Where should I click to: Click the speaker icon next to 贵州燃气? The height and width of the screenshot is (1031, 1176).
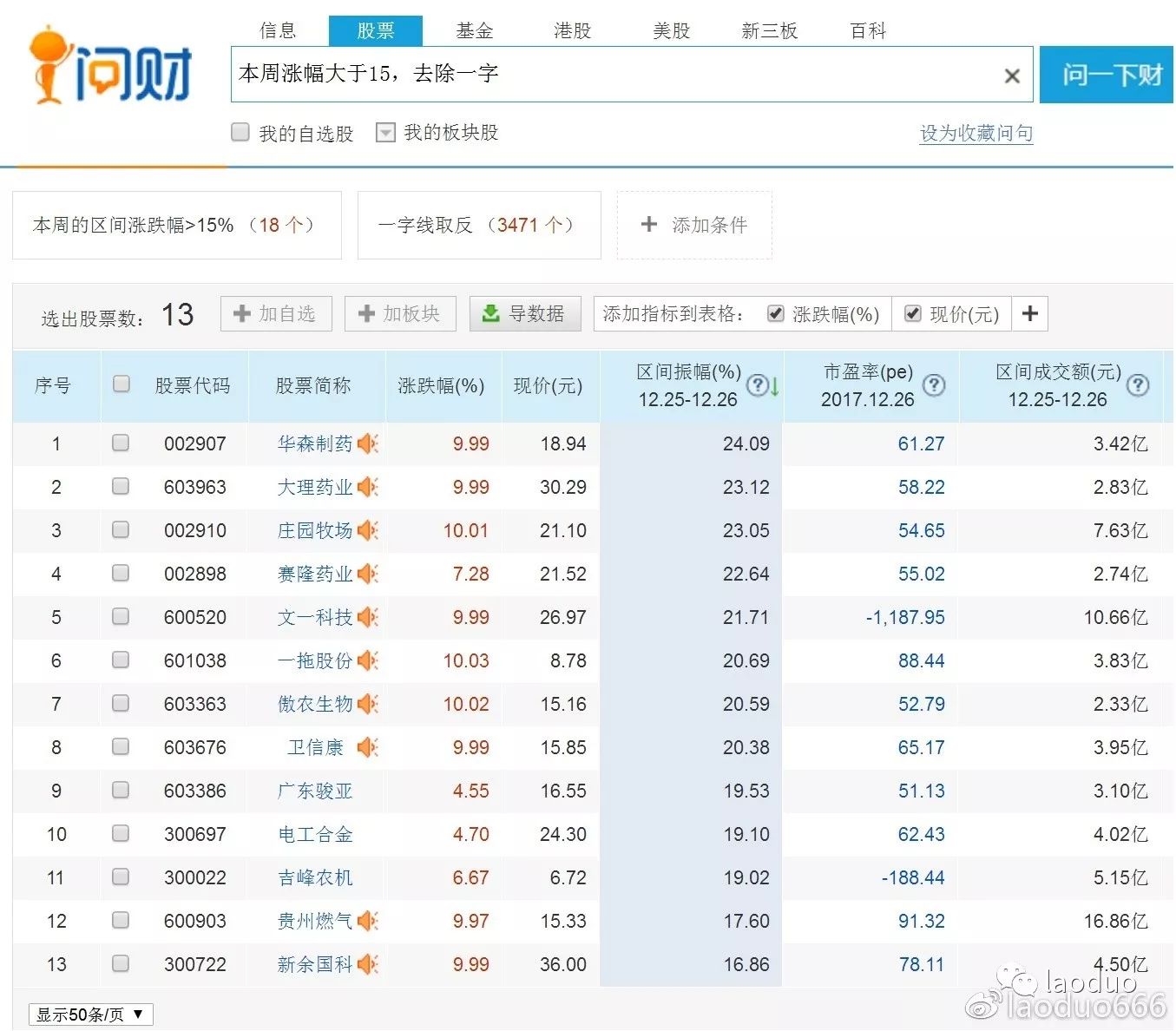[x=368, y=921]
